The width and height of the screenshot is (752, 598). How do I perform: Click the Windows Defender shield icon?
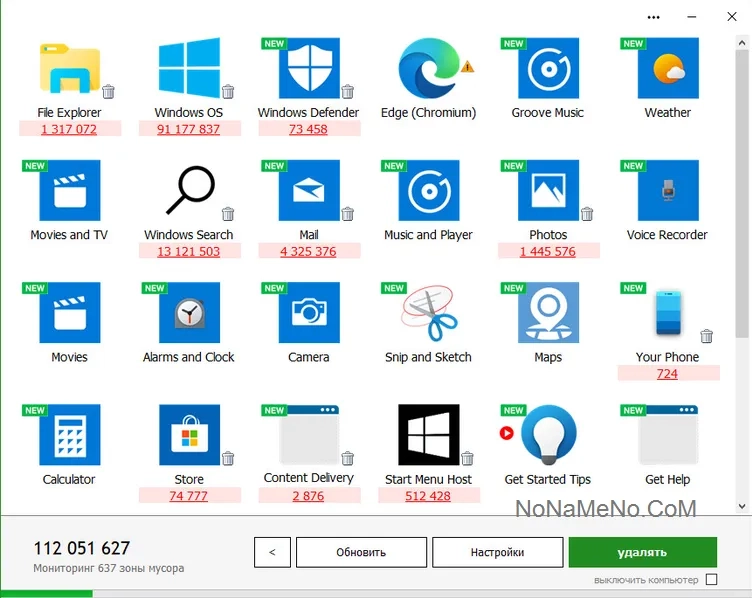(309, 68)
